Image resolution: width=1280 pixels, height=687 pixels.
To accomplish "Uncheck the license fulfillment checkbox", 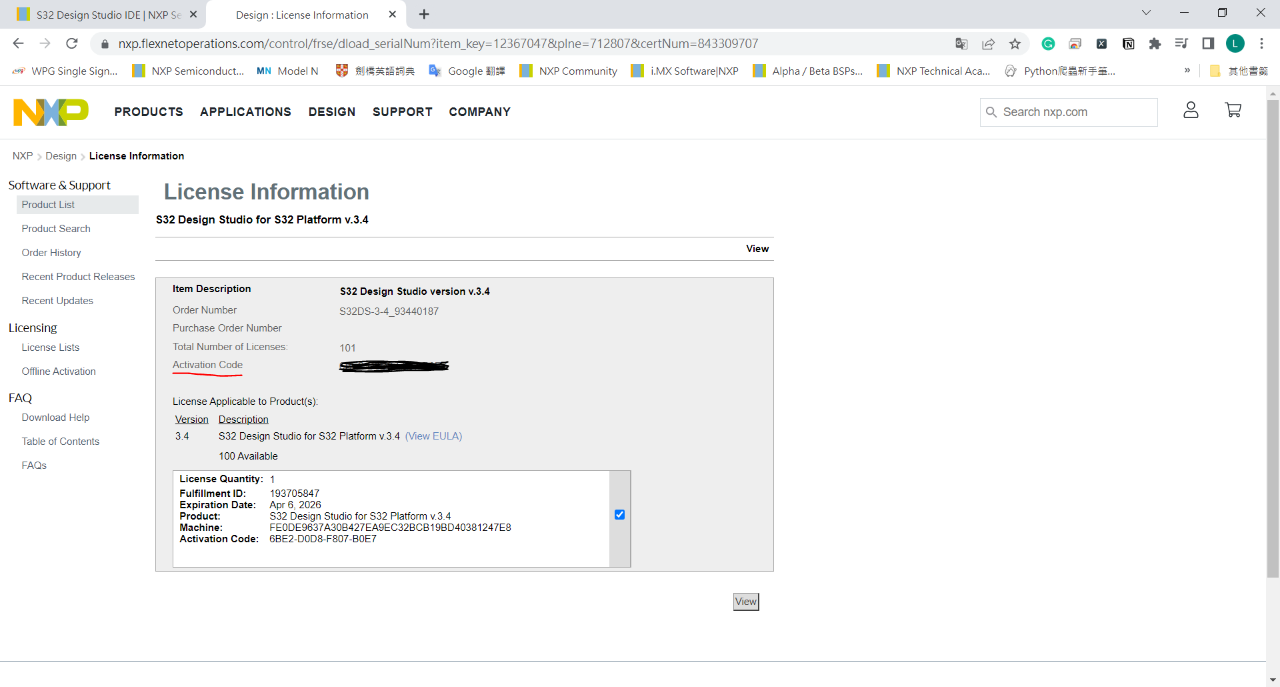I will click(620, 515).
